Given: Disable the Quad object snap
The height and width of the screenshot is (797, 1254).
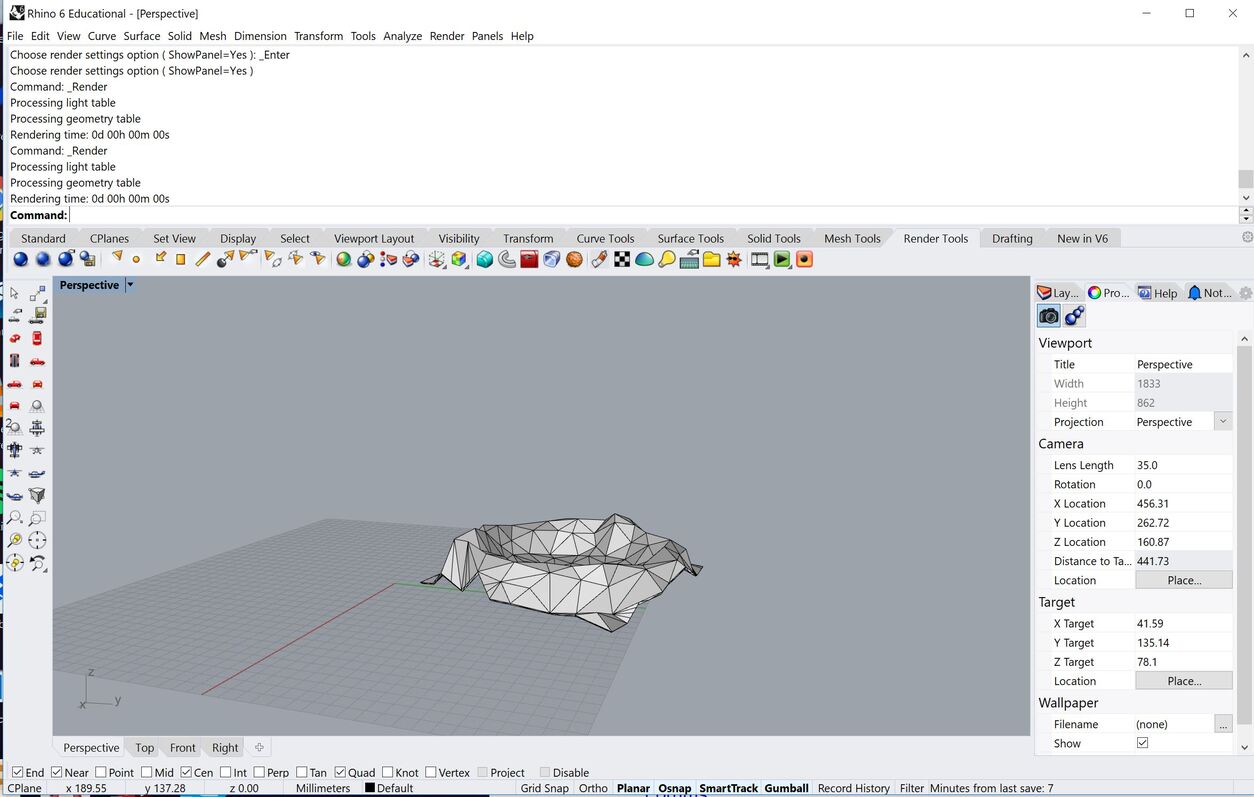Looking at the screenshot, I should coord(339,772).
